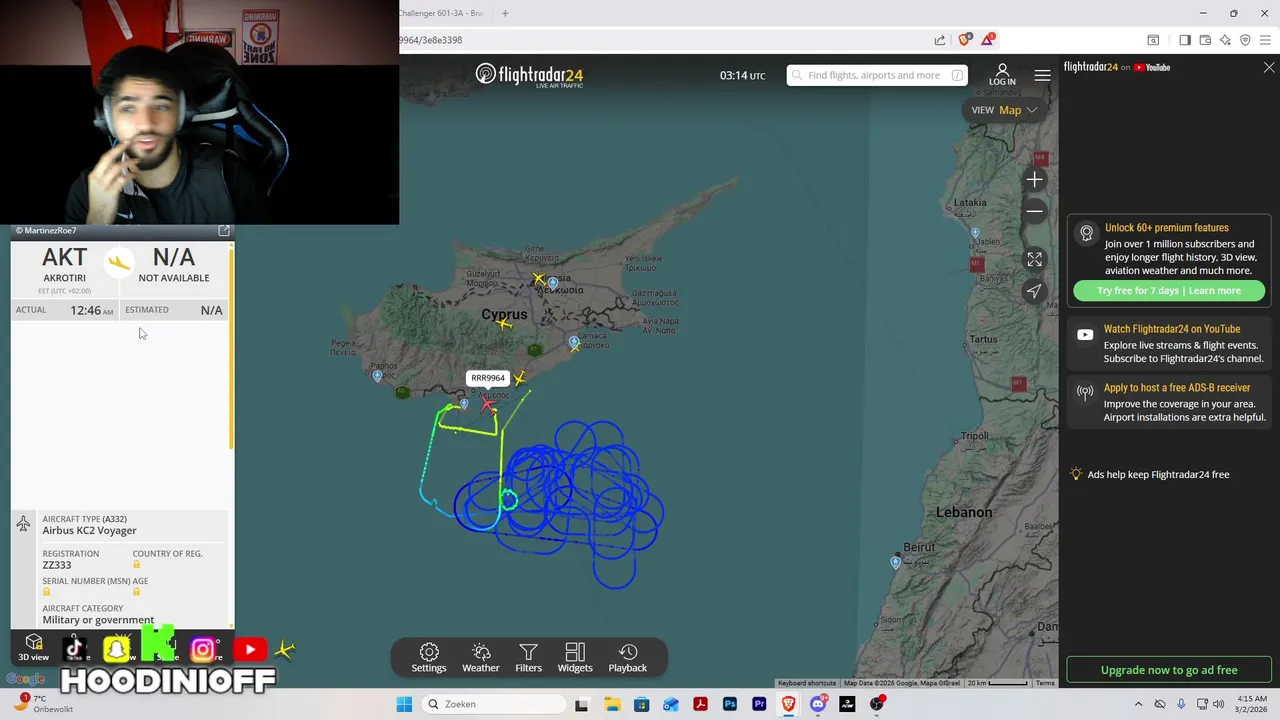
Task: Click the Beirut airport pin
Action: (x=896, y=562)
